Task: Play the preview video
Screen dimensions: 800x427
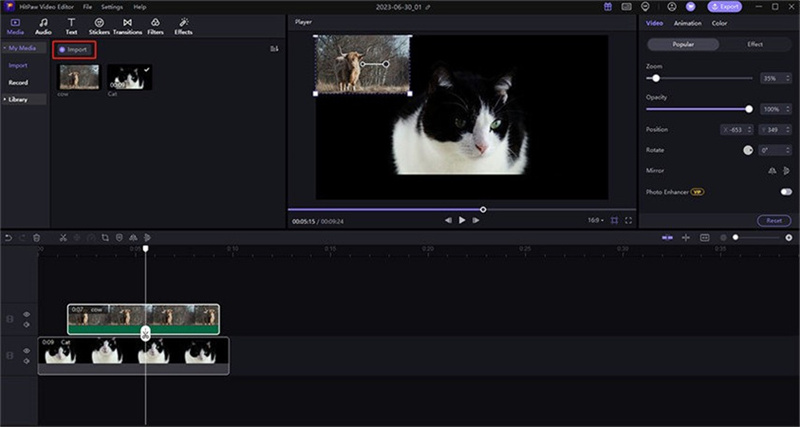Action: [462, 220]
